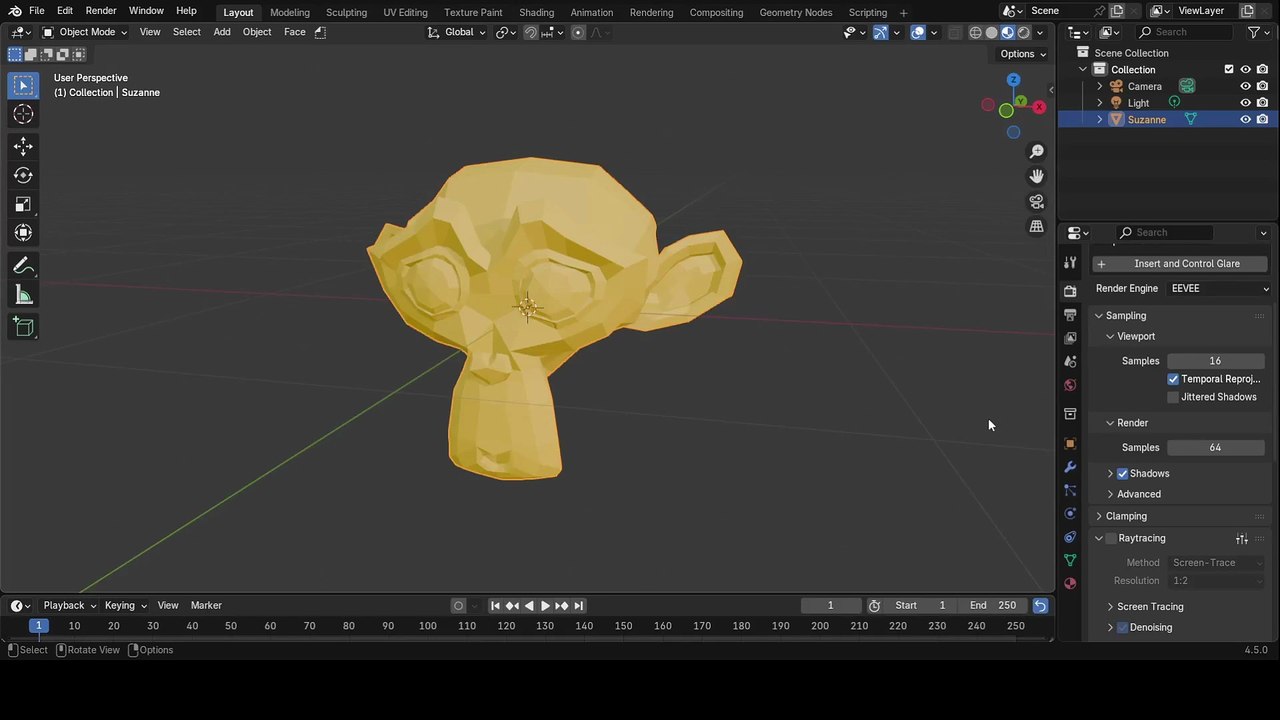Switch to the Sculpting workspace tab

pos(346,12)
